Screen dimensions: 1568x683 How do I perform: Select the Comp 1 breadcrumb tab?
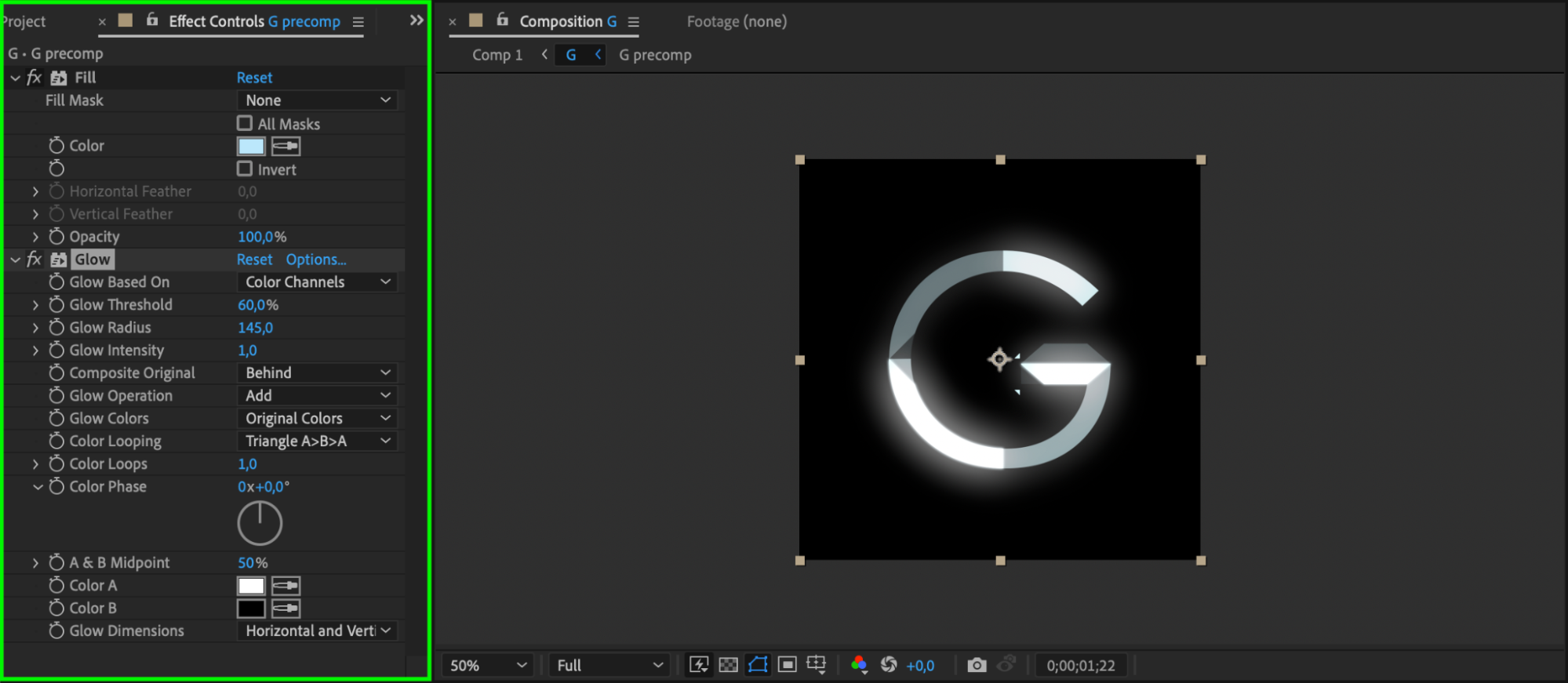pos(497,55)
